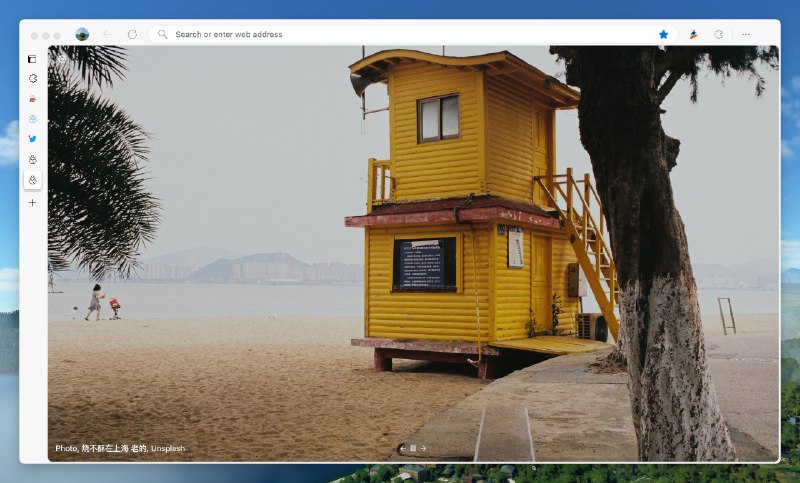Reload the page with the refresh button
The height and width of the screenshot is (483, 800).
pyautogui.click(x=132, y=34)
